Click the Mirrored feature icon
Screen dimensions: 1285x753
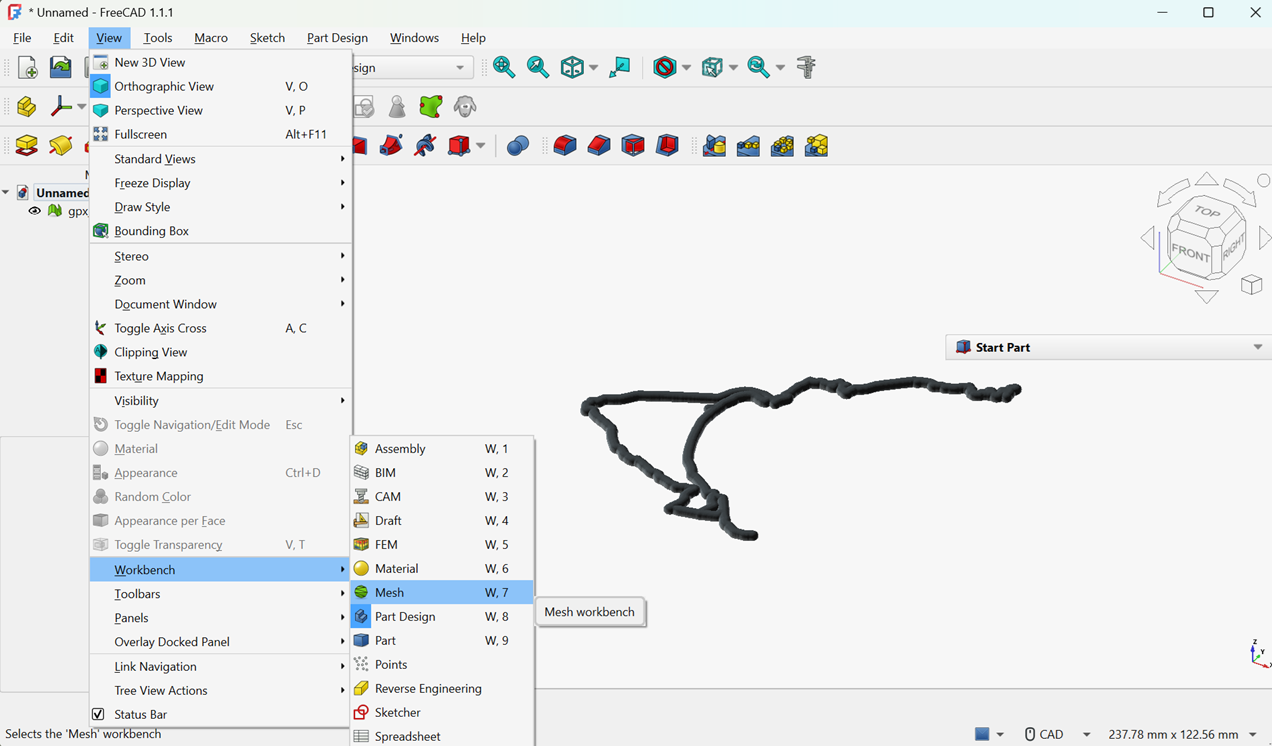click(x=714, y=146)
